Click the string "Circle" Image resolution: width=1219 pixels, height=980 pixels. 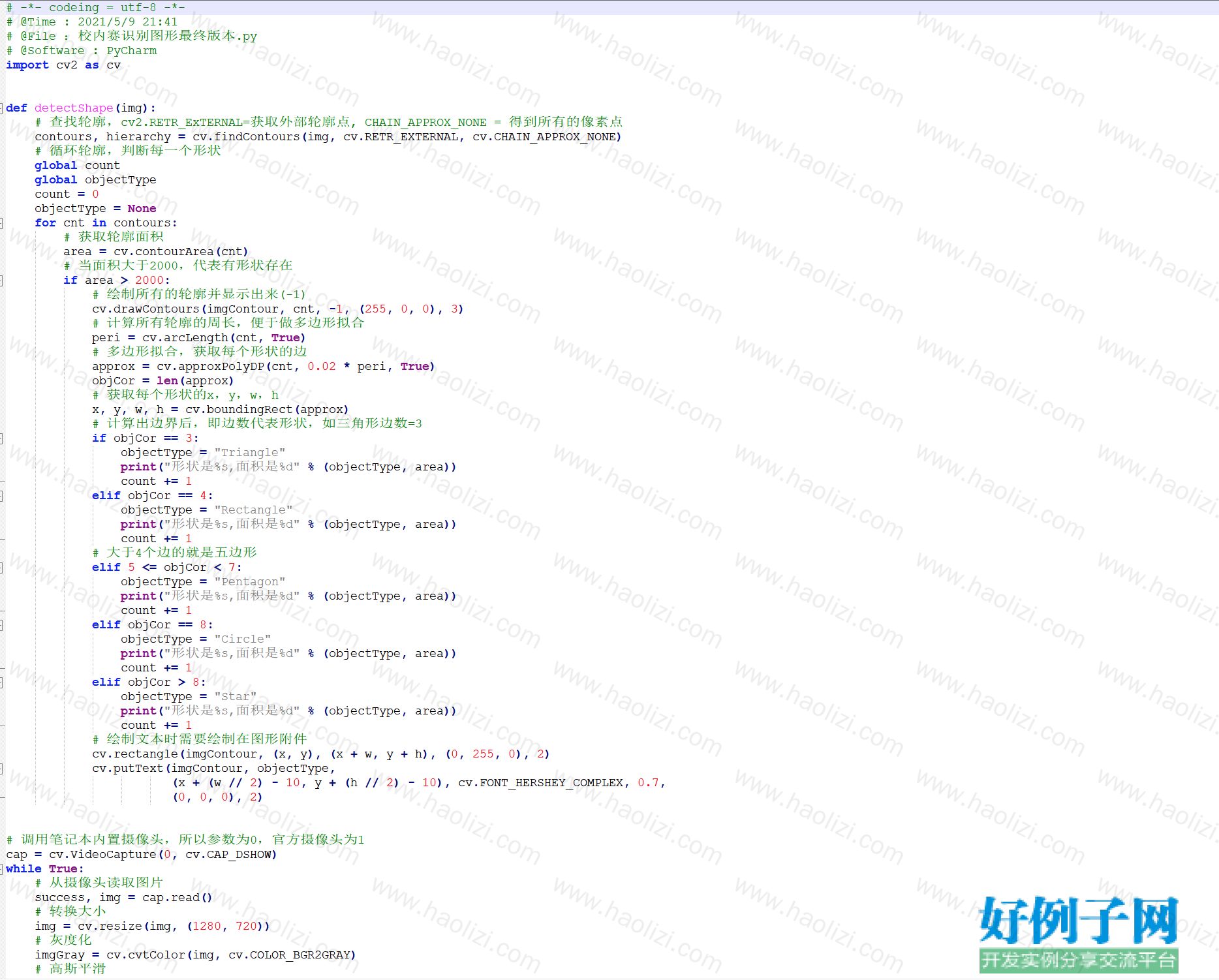tap(242, 639)
